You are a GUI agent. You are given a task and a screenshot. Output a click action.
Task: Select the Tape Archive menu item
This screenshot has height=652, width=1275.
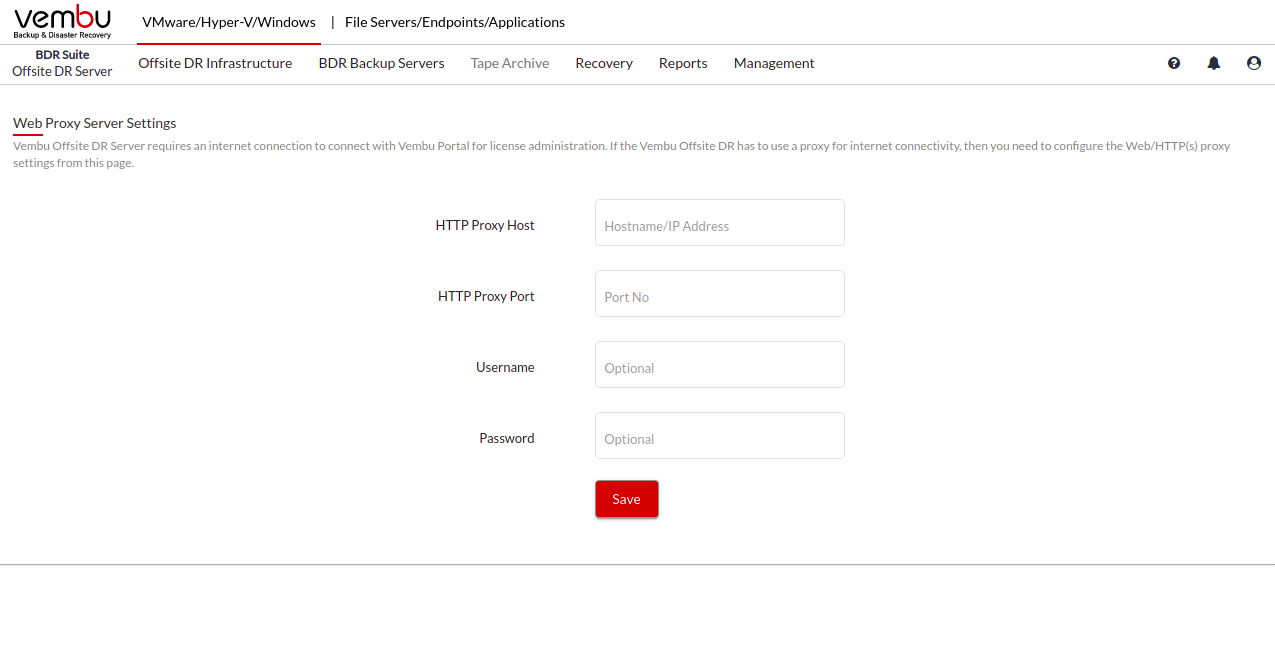coord(510,63)
